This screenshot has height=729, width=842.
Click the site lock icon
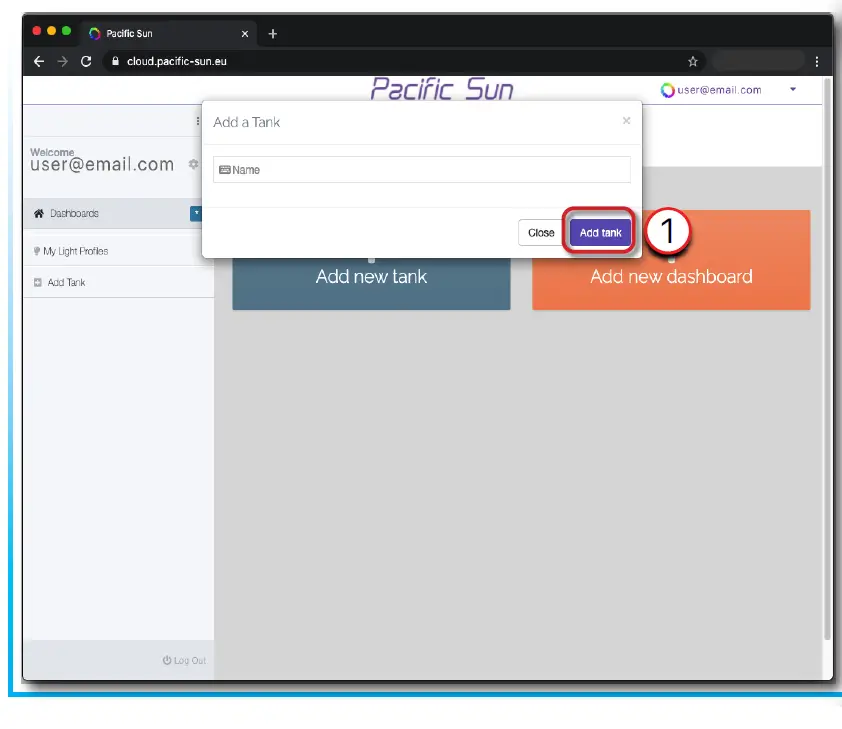pyautogui.click(x=115, y=61)
